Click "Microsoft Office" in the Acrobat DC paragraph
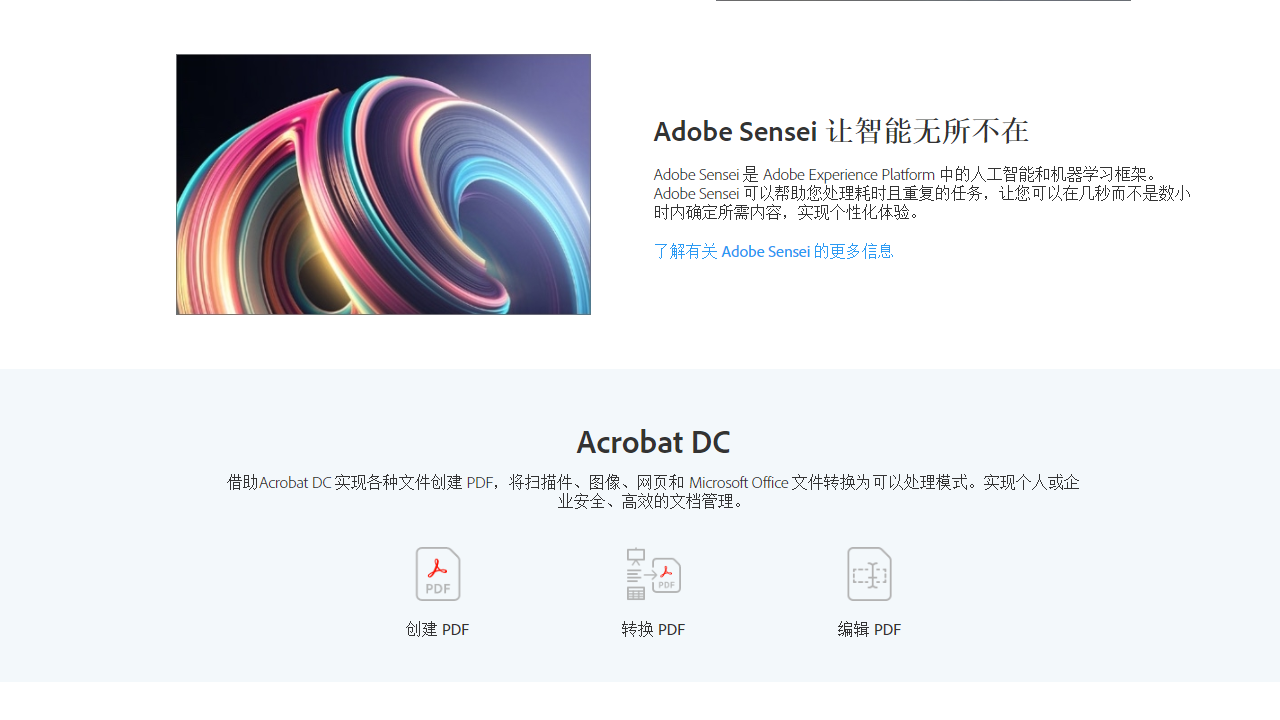This screenshot has height=720, width=1280. point(739,482)
